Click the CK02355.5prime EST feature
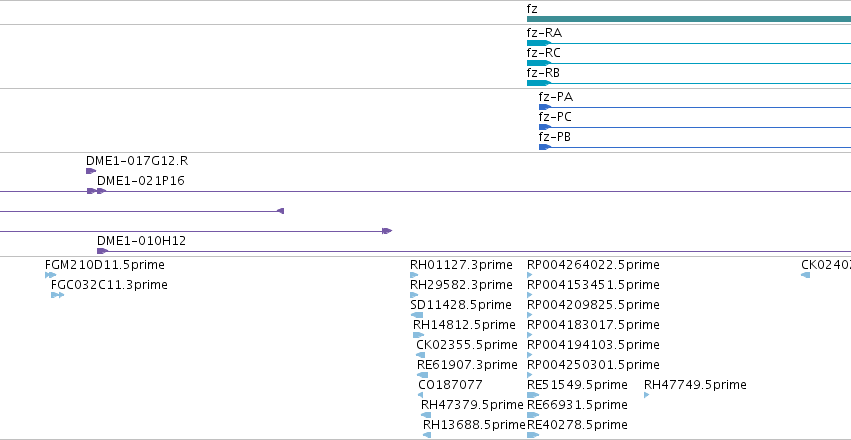Image resolution: width=851 pixels, height=440 pixels. pyautogui.click(x=421, y=355)
